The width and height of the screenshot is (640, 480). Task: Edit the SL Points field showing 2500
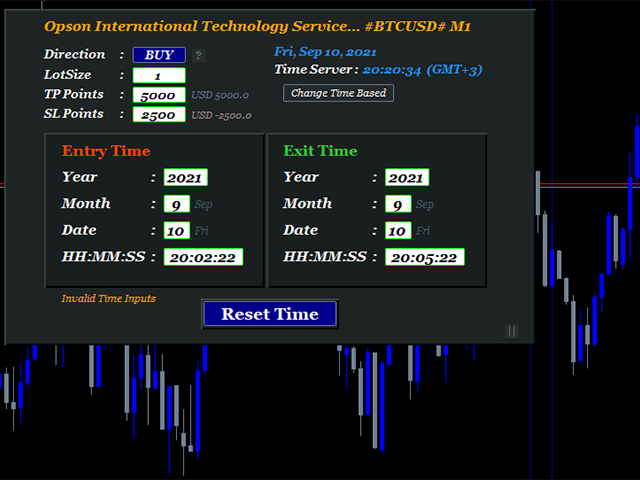coord(159,115)
